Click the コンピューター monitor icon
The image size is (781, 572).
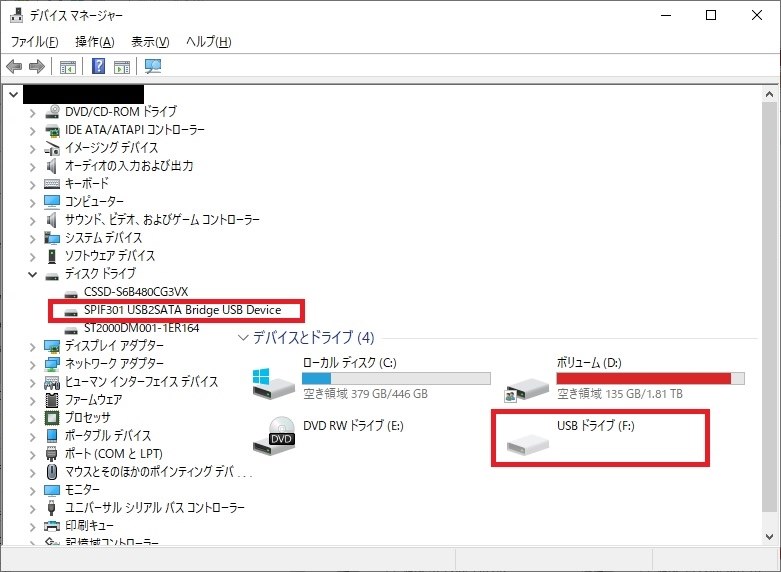click(52, 202)
